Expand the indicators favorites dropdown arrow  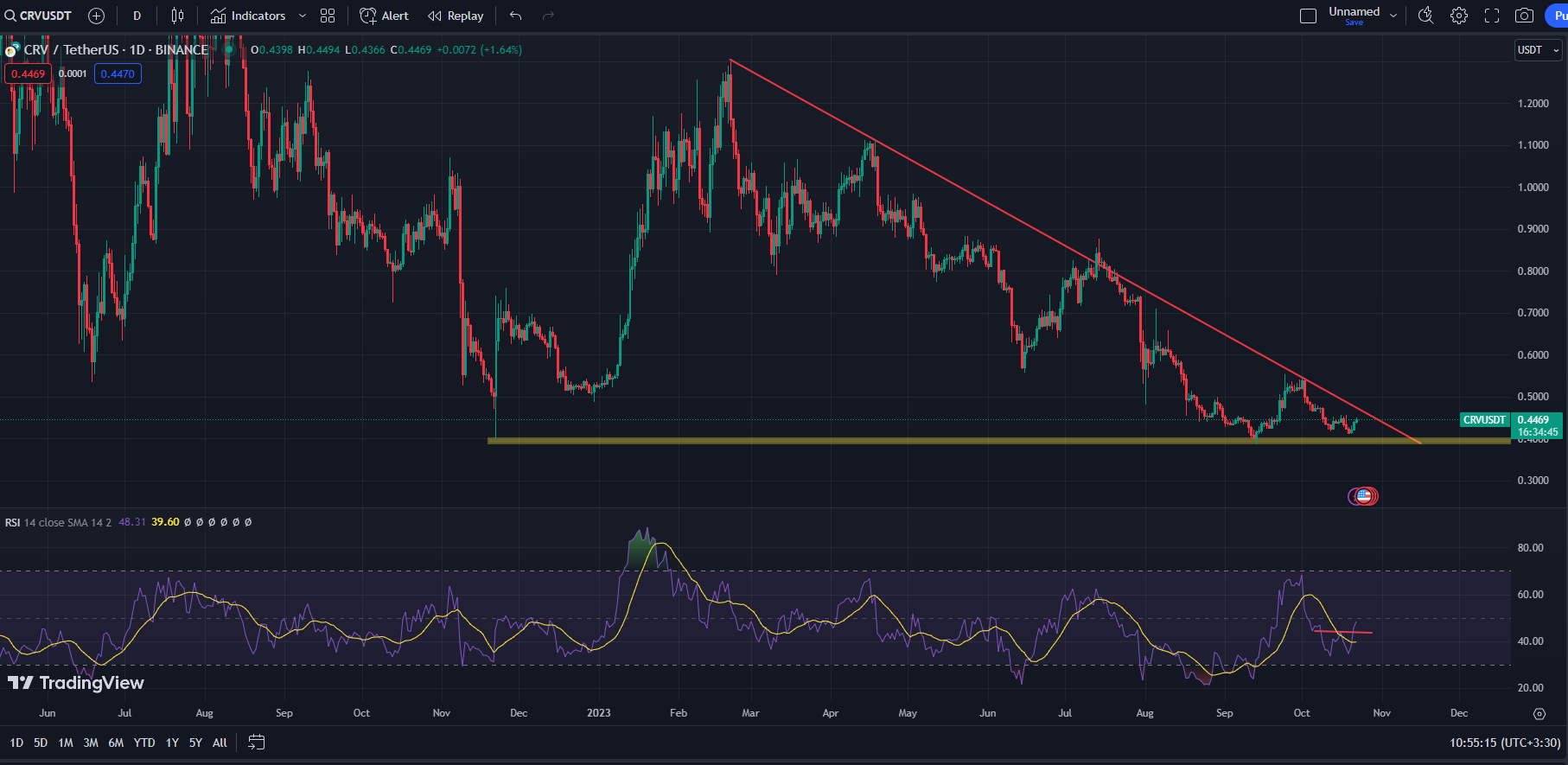tap(303, 16)
